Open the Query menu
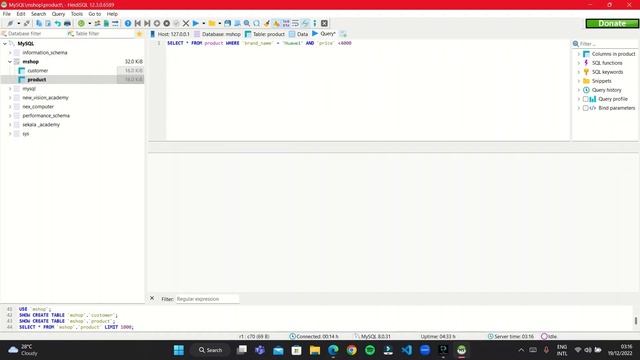This screenshot has height=360, width=640. click(x=58, y=14)
